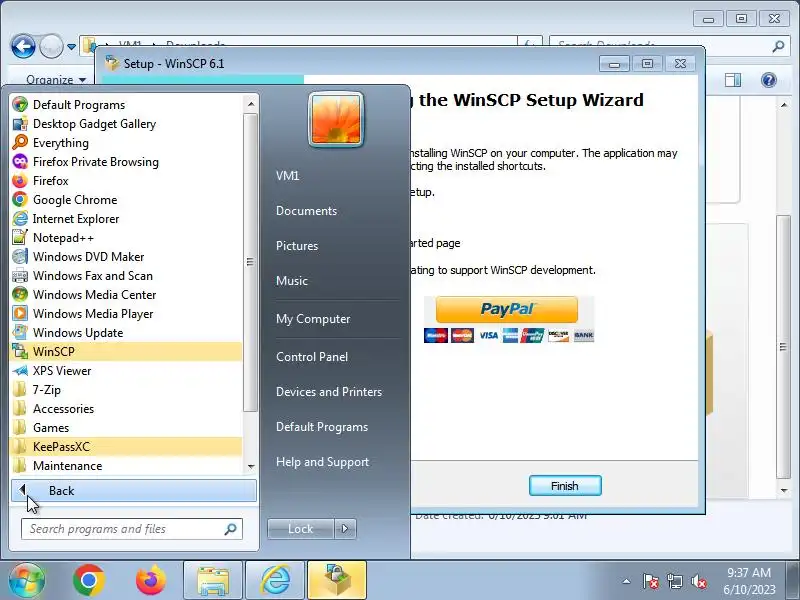Launch XPS Viewer
Image resolution: width=800 pixels, height=600 pixels.
point(126,370)
